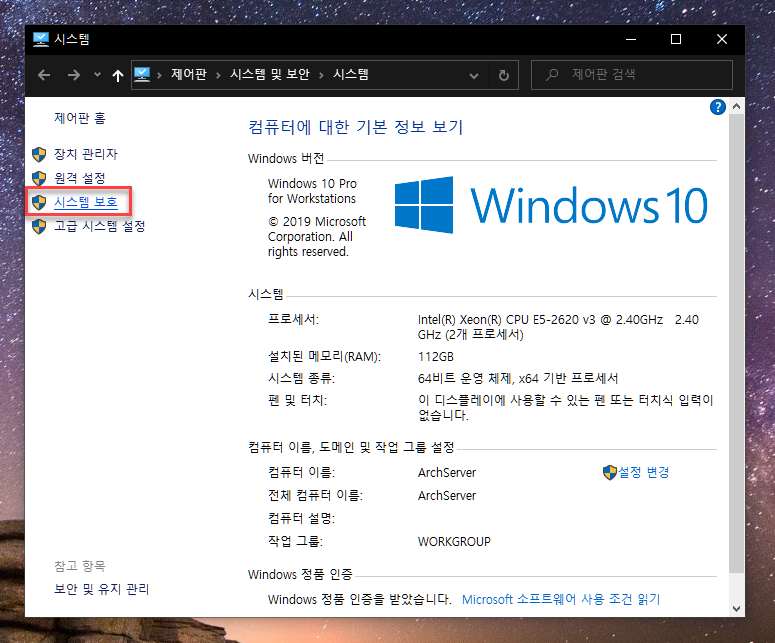Screen dimensions: 775x643
Task: Click 설정 변경 link
Action: tap(644, 472)
